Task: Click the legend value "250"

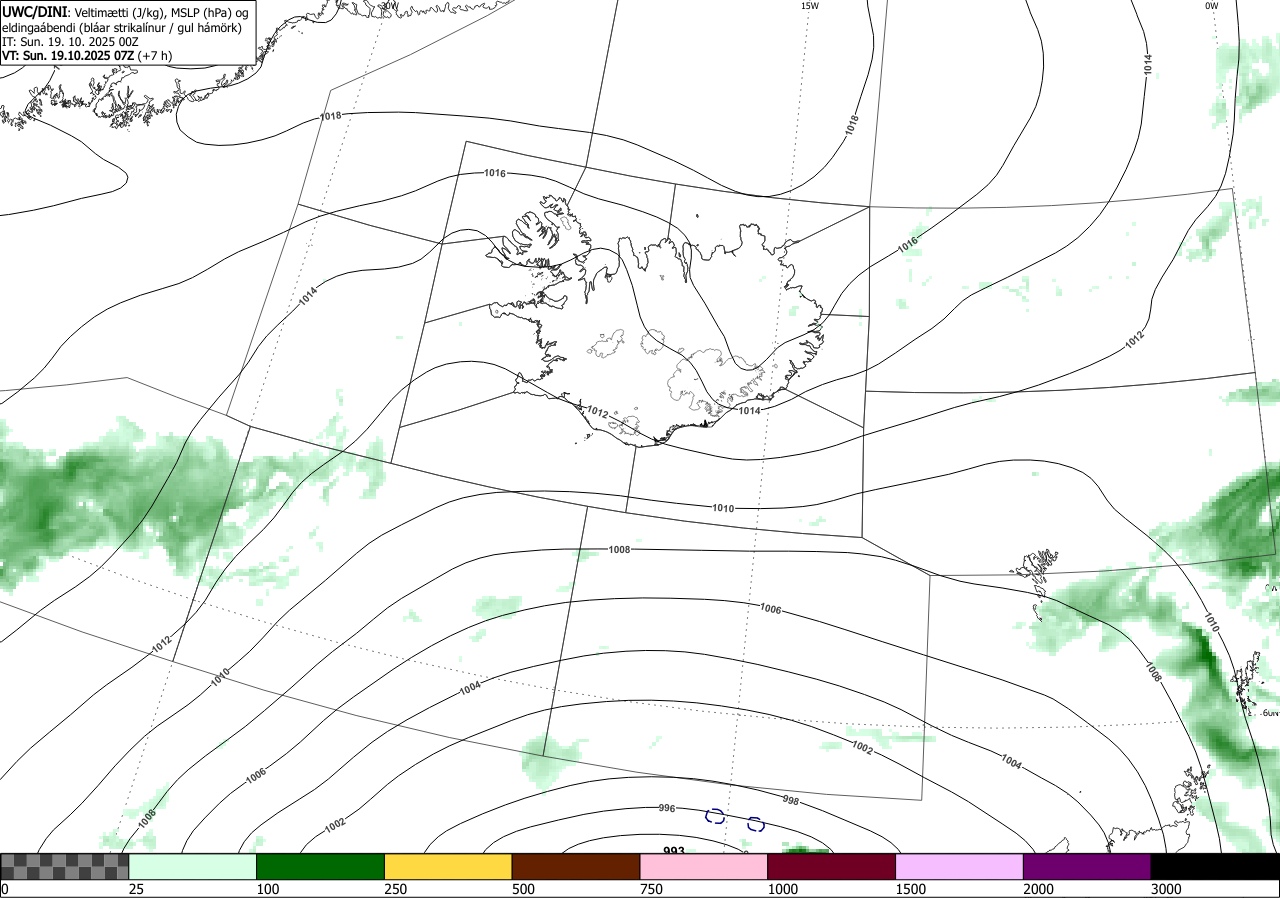Action: pyautogui.click(x=395, y=889)
